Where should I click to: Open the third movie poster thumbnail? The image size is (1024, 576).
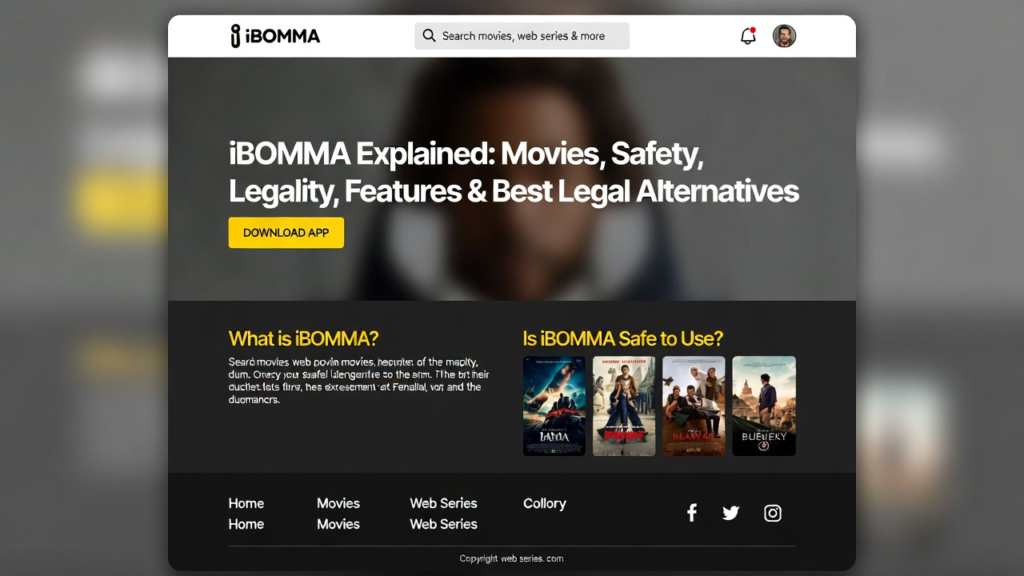(x=694, y=406)
